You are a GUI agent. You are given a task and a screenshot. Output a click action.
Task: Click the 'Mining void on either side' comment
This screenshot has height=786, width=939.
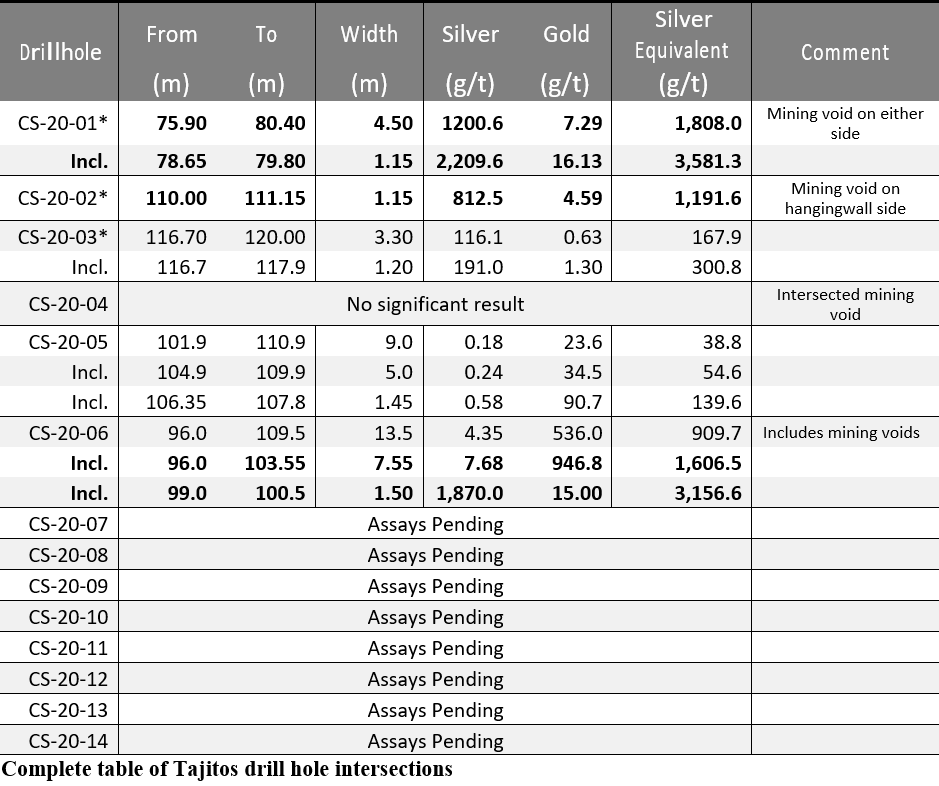(x=845, y=124)
